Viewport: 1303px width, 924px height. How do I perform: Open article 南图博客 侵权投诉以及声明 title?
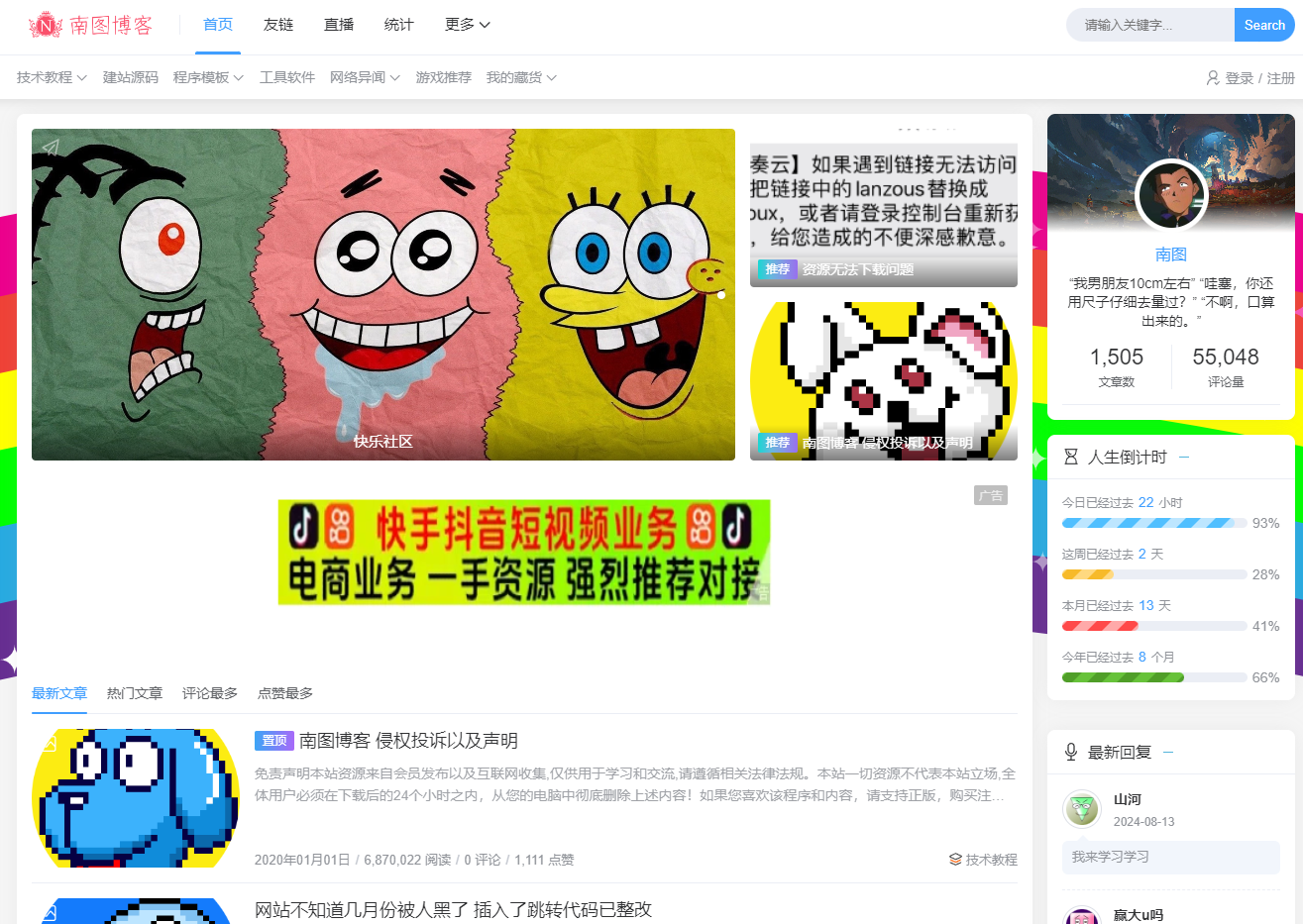(x=408, y=741)
